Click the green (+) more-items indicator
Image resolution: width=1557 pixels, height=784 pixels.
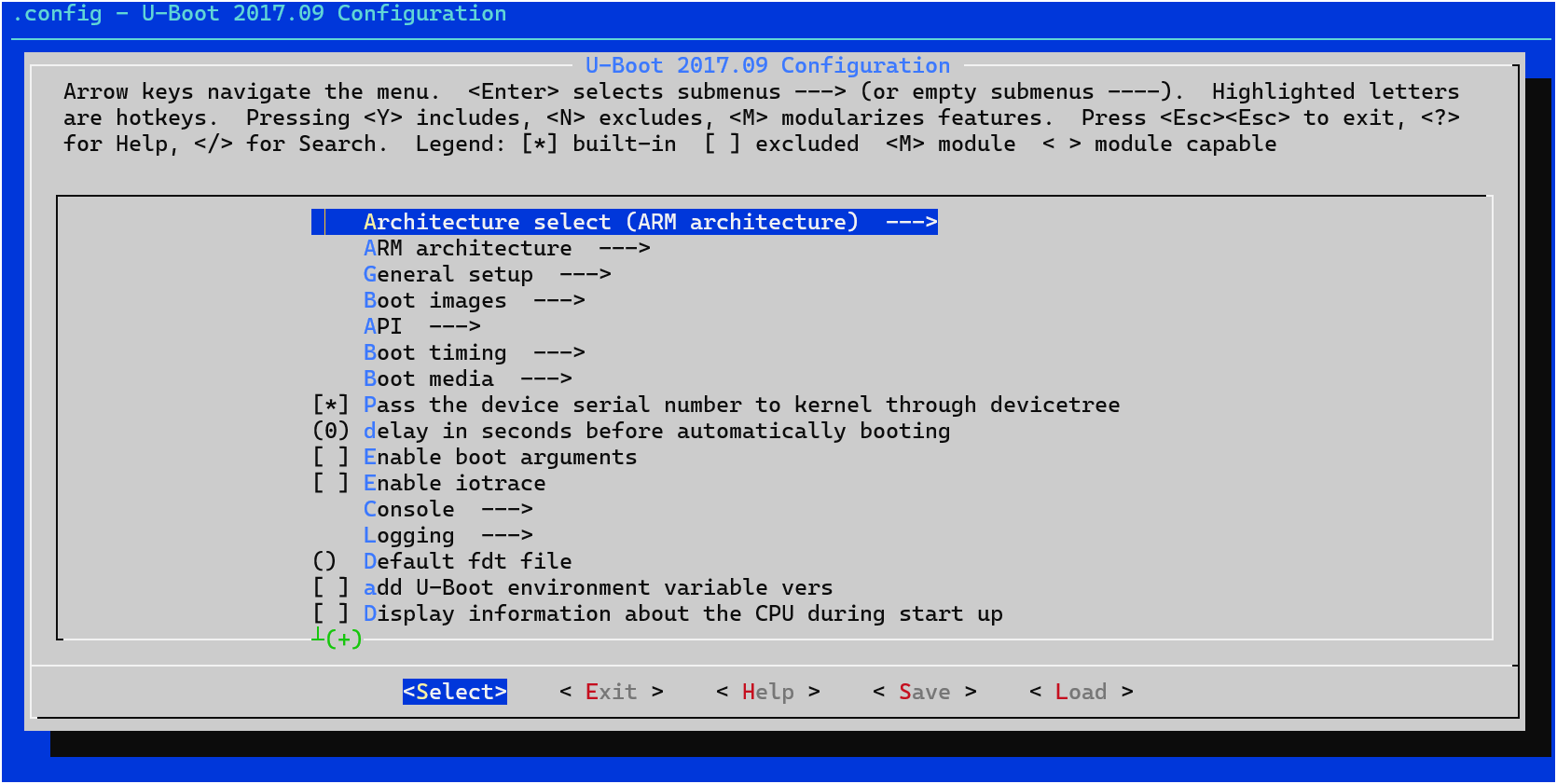click(x=343, y=640)
